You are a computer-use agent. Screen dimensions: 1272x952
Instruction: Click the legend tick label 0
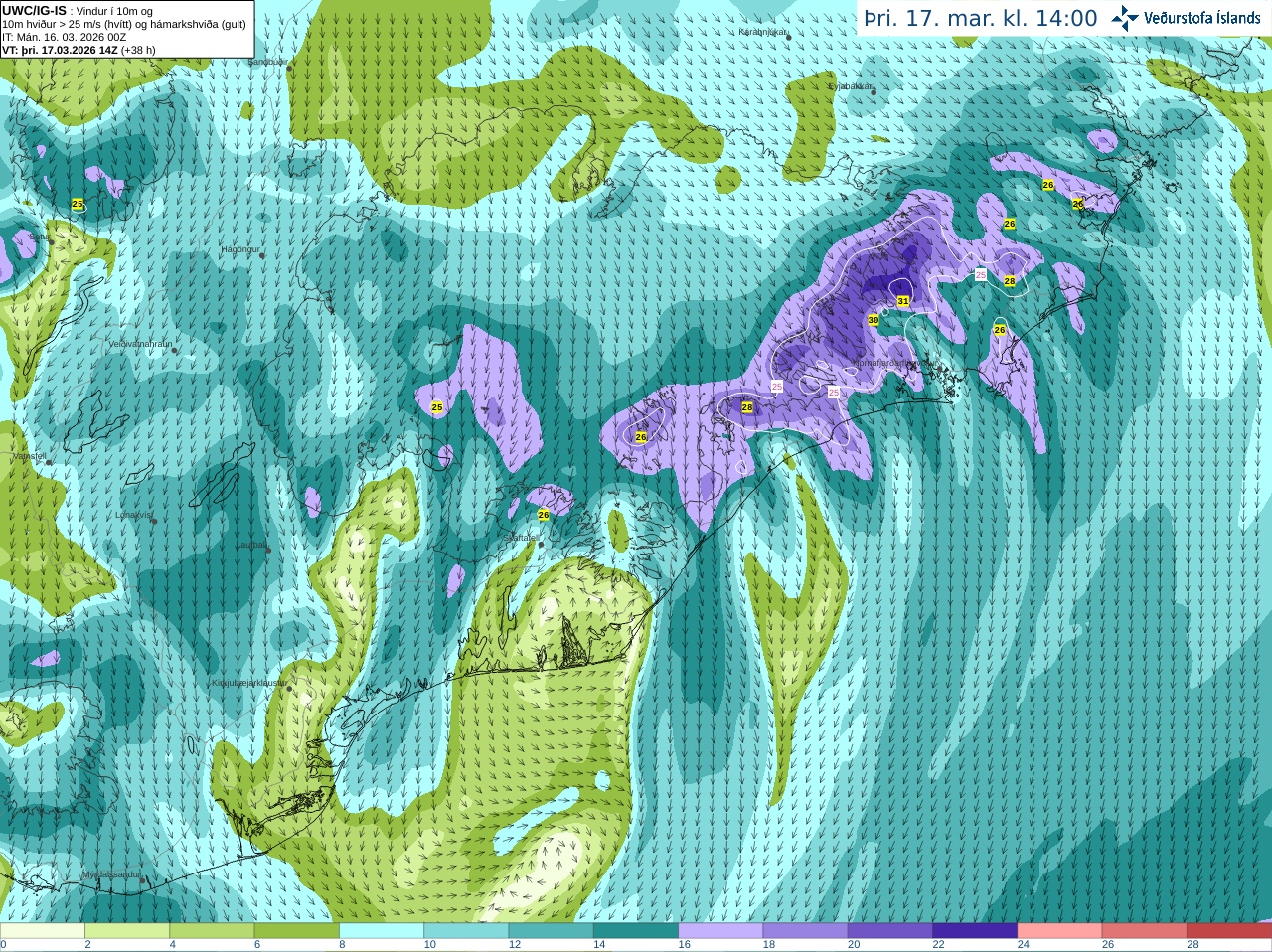(3, 945)
